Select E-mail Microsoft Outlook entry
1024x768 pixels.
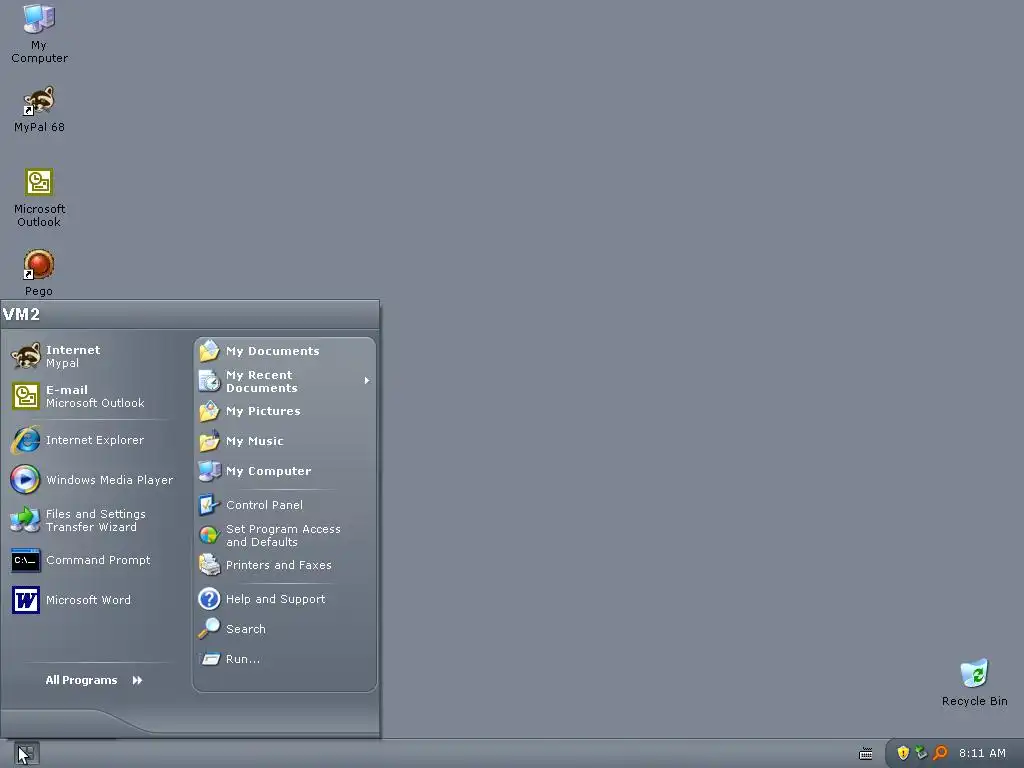coord(92,396)
